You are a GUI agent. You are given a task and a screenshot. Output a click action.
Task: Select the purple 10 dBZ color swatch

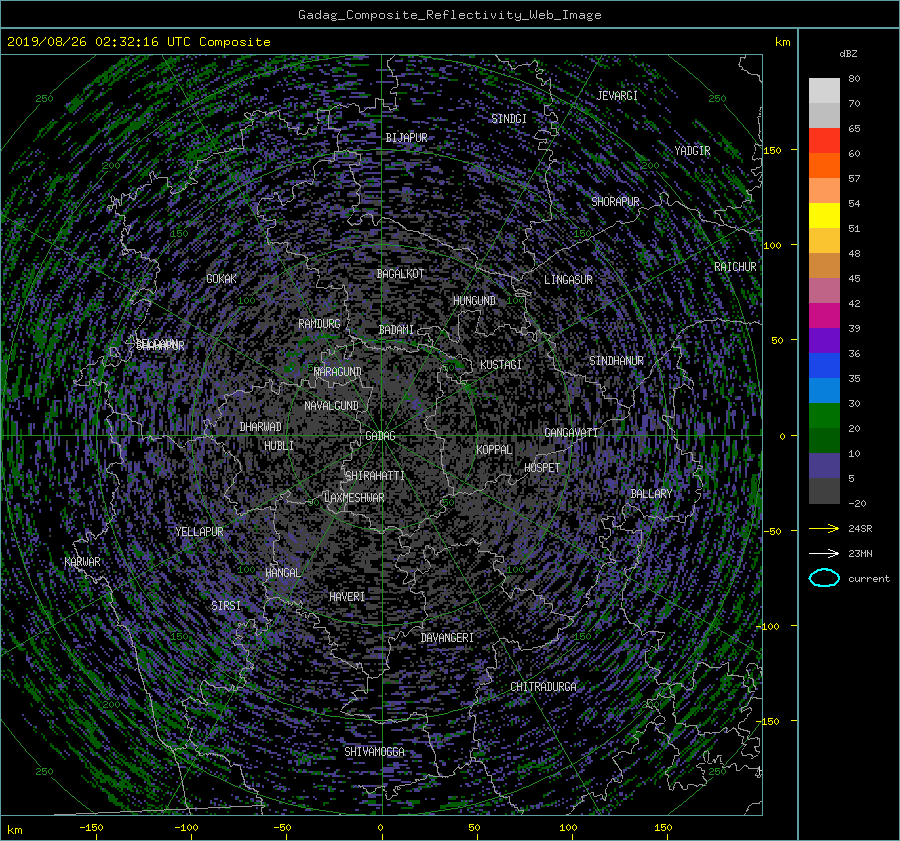pos(824,465)
